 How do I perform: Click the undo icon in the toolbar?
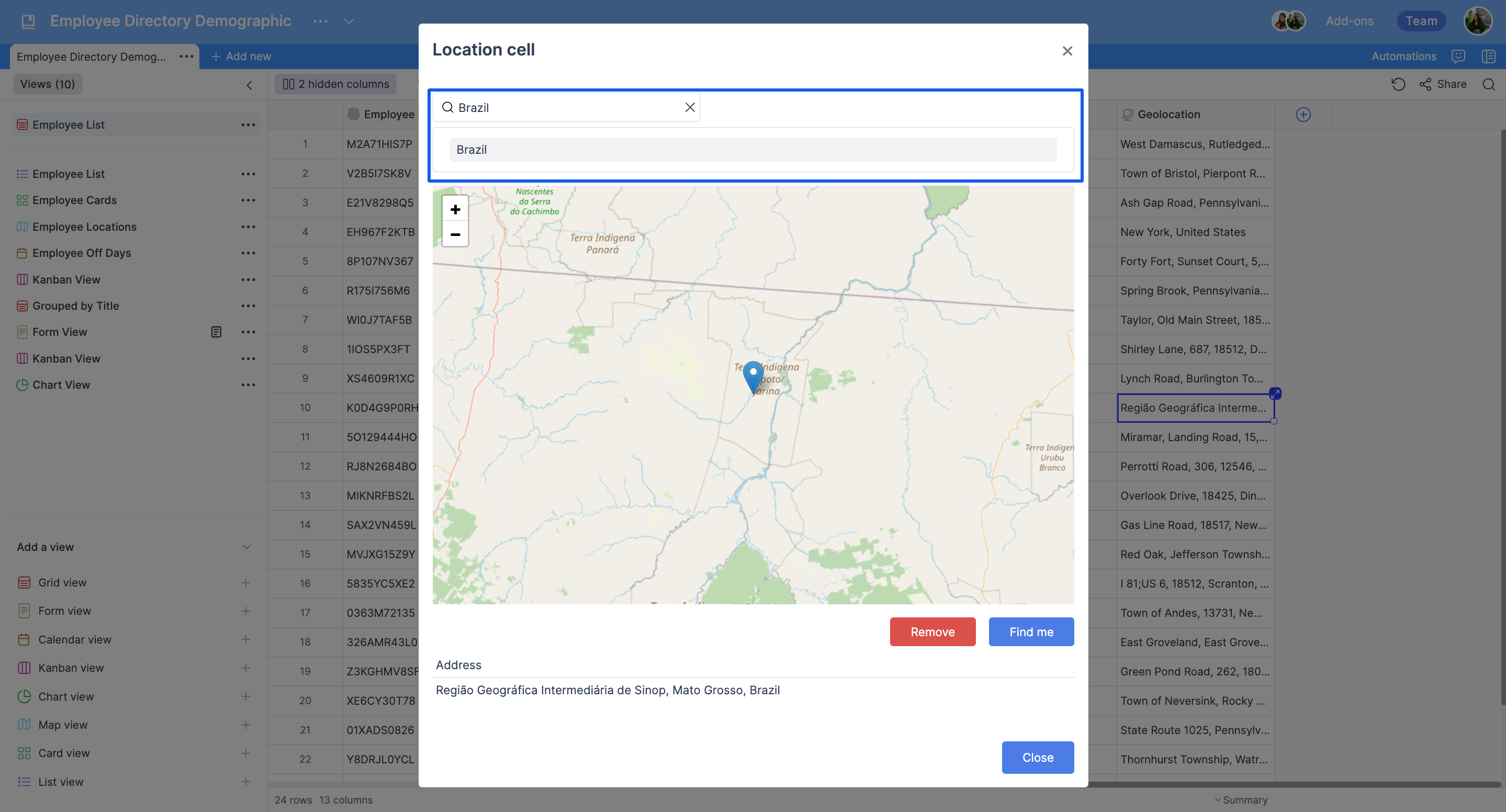[x=1398, y=84]
